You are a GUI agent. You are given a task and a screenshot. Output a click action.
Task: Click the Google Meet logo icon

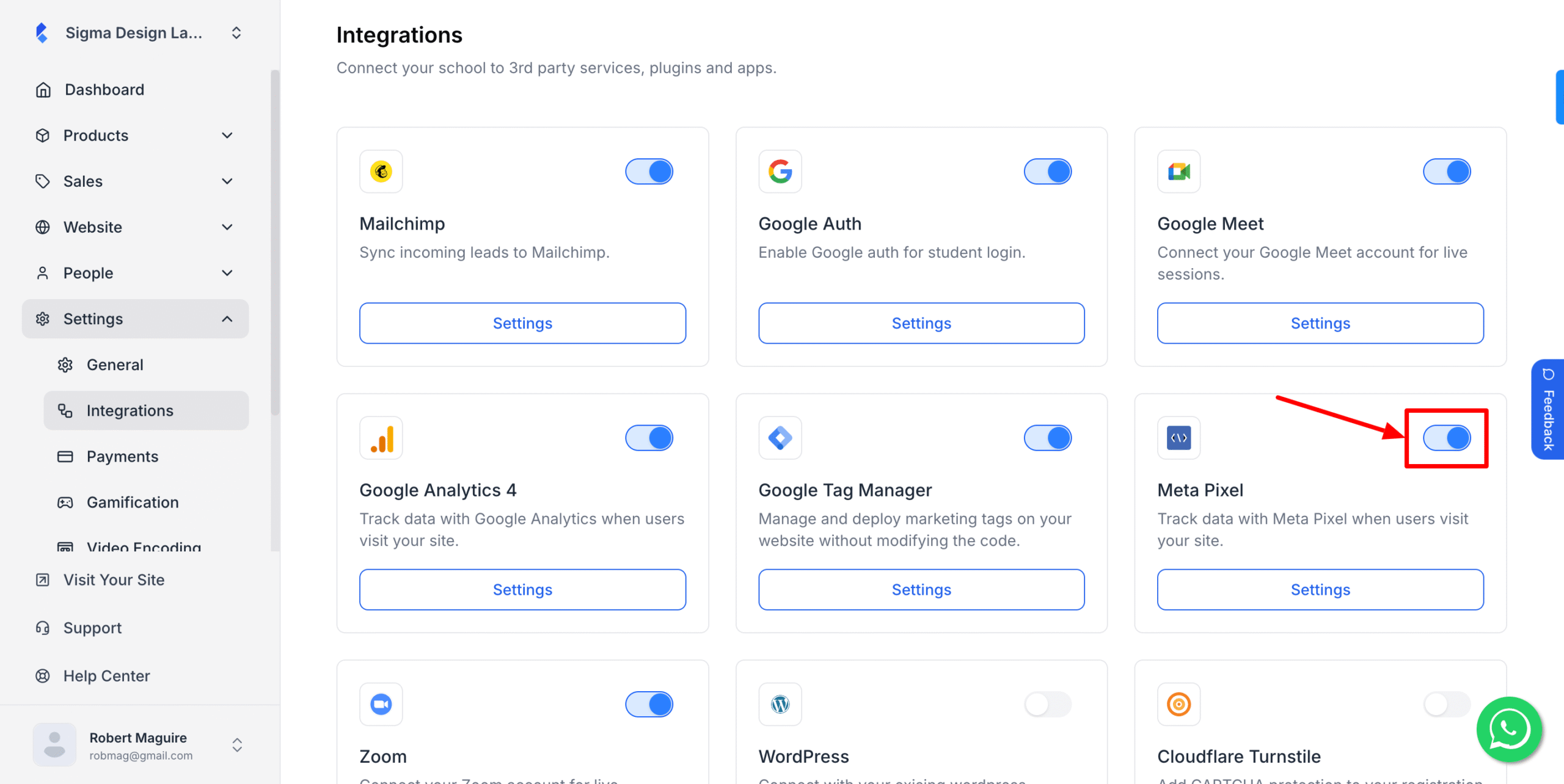(1178, 172)
